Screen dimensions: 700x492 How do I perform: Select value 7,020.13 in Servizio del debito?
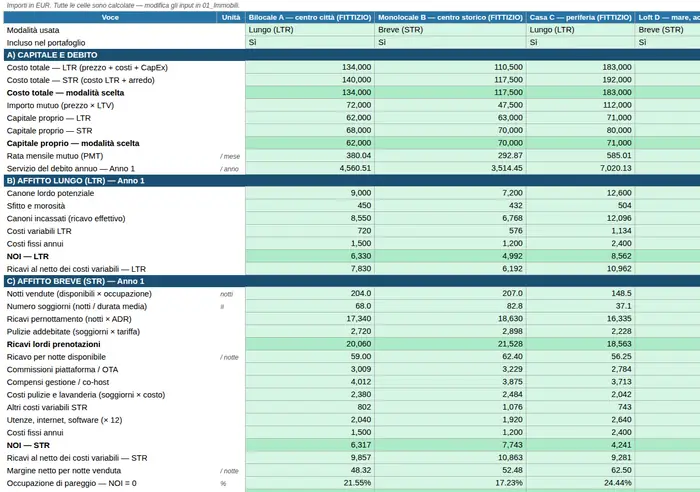point(616,168)
